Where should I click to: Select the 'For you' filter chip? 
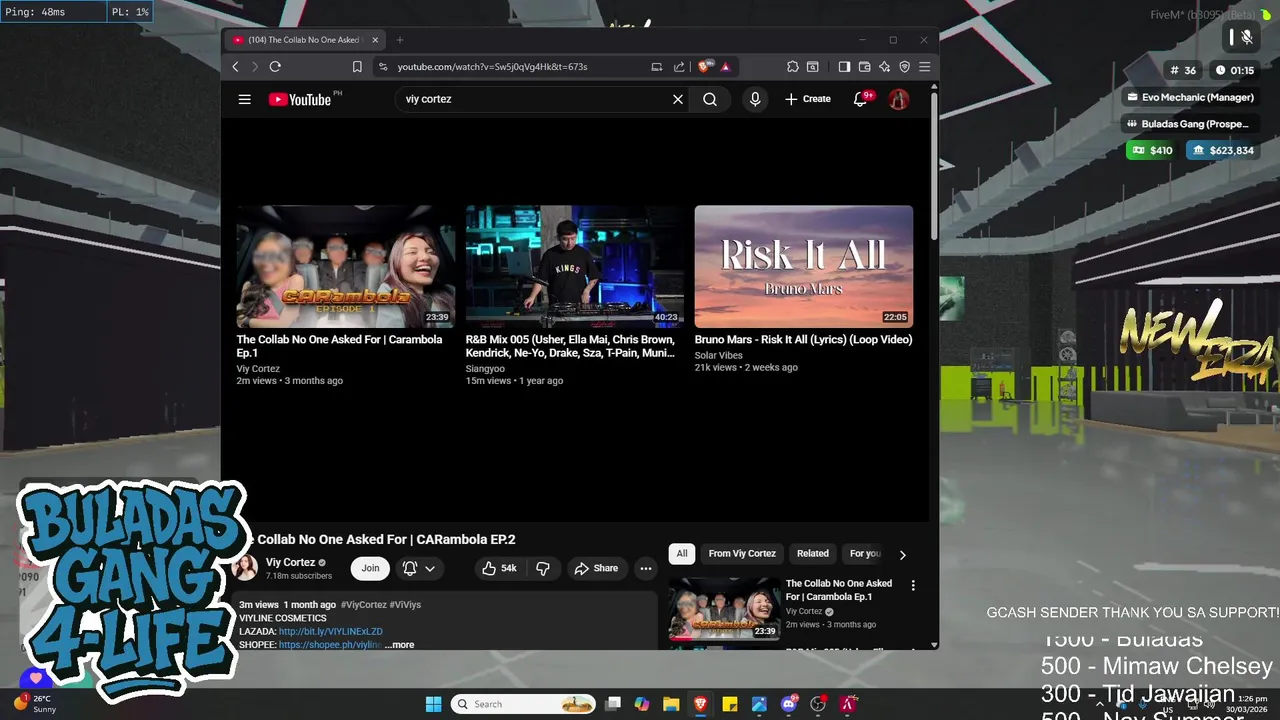coord(865,553)
